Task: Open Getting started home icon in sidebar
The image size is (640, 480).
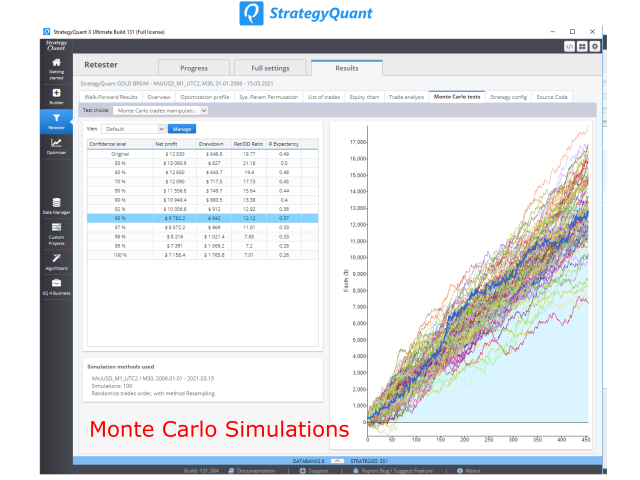Action: tap(56, 63)
